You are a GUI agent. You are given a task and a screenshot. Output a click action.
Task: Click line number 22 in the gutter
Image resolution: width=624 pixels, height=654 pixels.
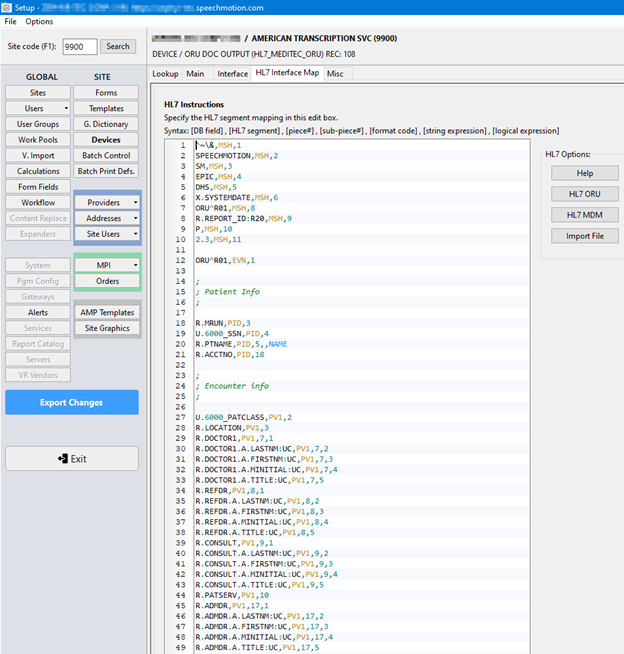[x=180, y=365]
